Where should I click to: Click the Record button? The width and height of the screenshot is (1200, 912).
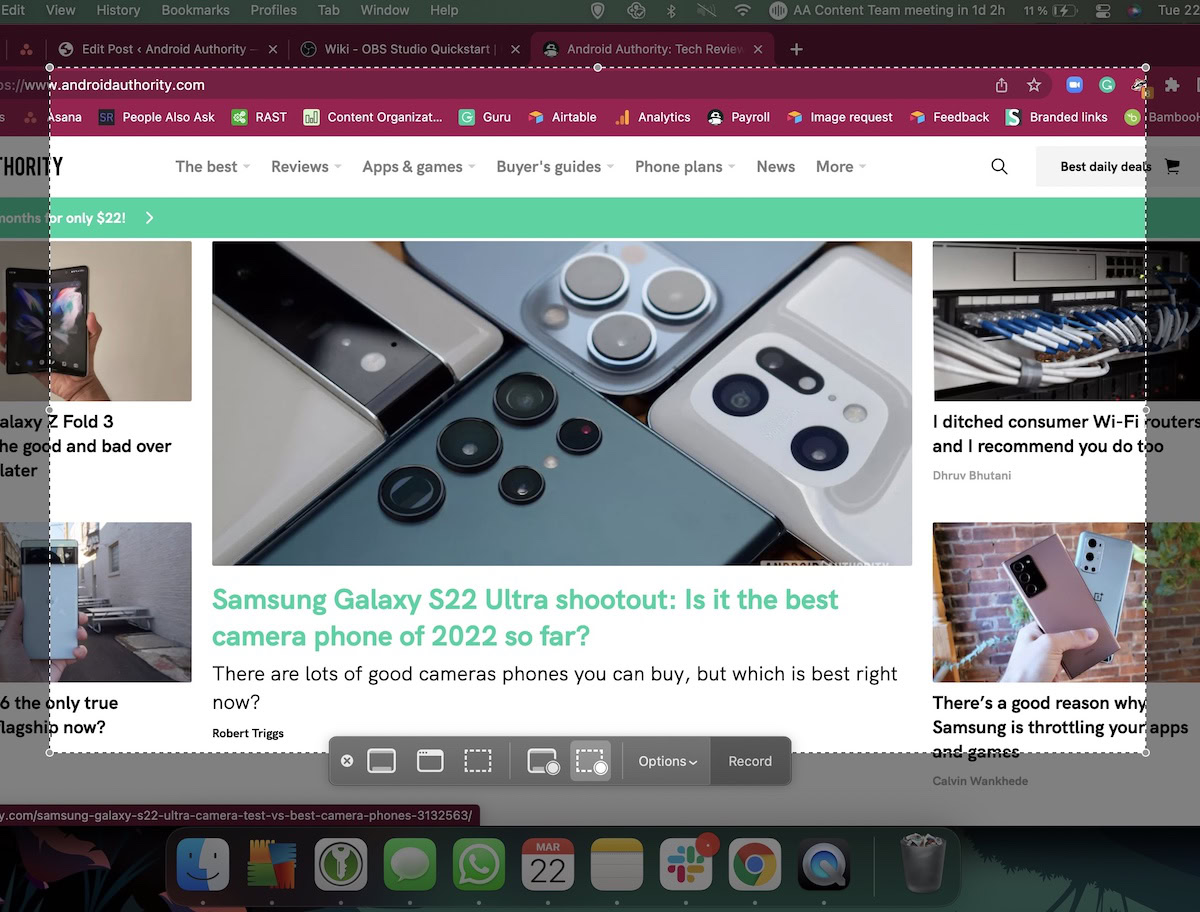point(750,761)
